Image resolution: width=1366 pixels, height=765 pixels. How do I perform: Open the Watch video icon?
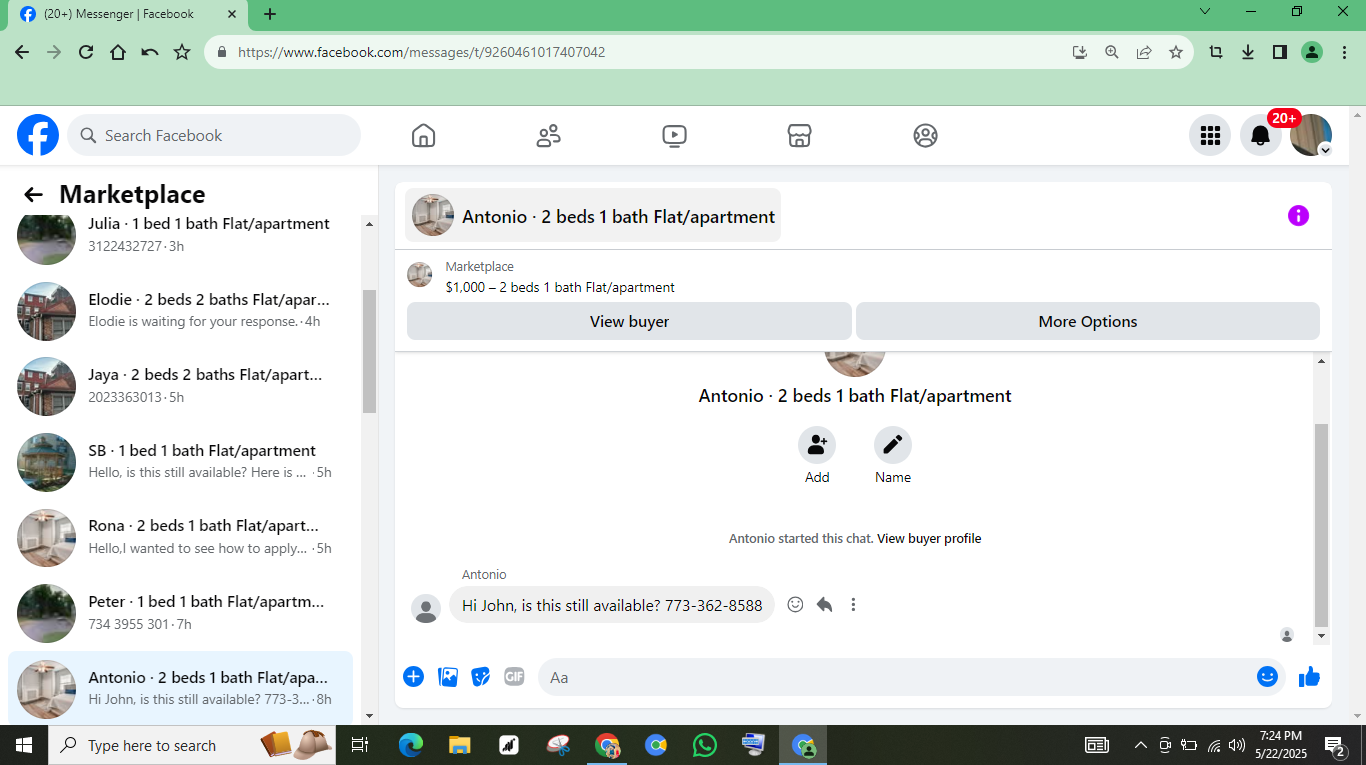(x=675, y=135)
